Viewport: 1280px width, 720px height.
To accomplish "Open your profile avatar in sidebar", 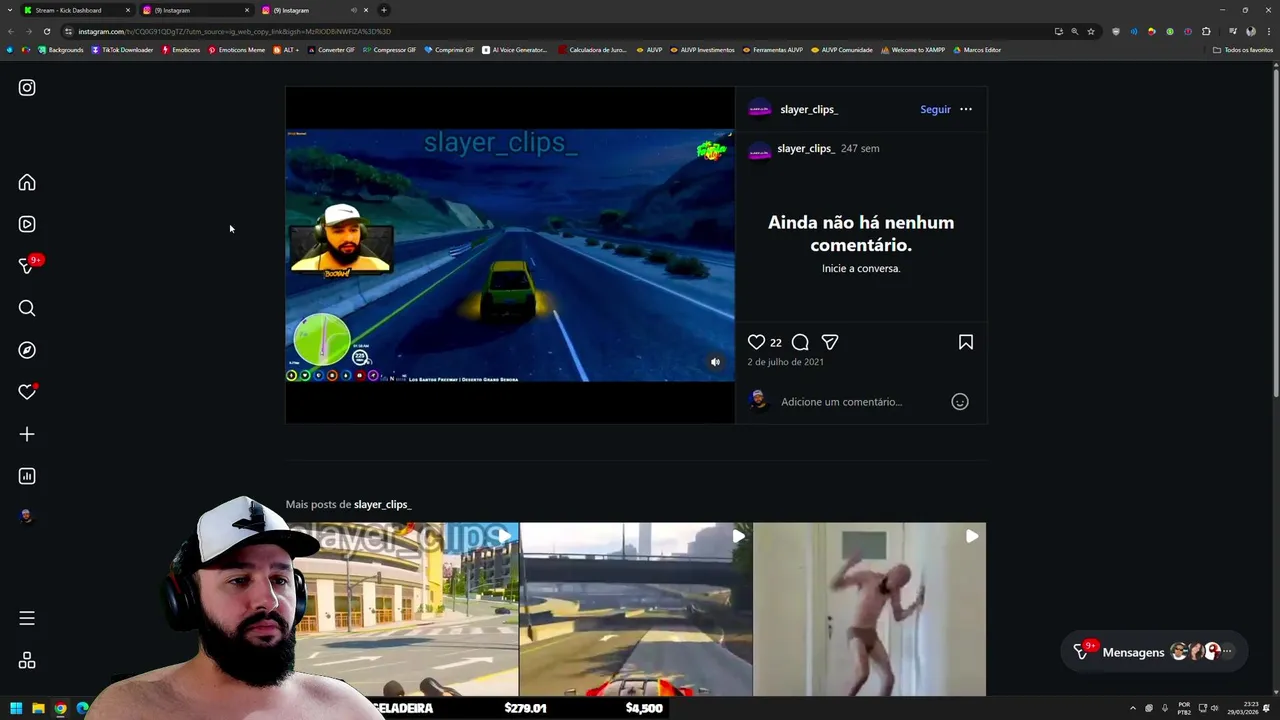I will pyautogui.click(x=27, y=516).
